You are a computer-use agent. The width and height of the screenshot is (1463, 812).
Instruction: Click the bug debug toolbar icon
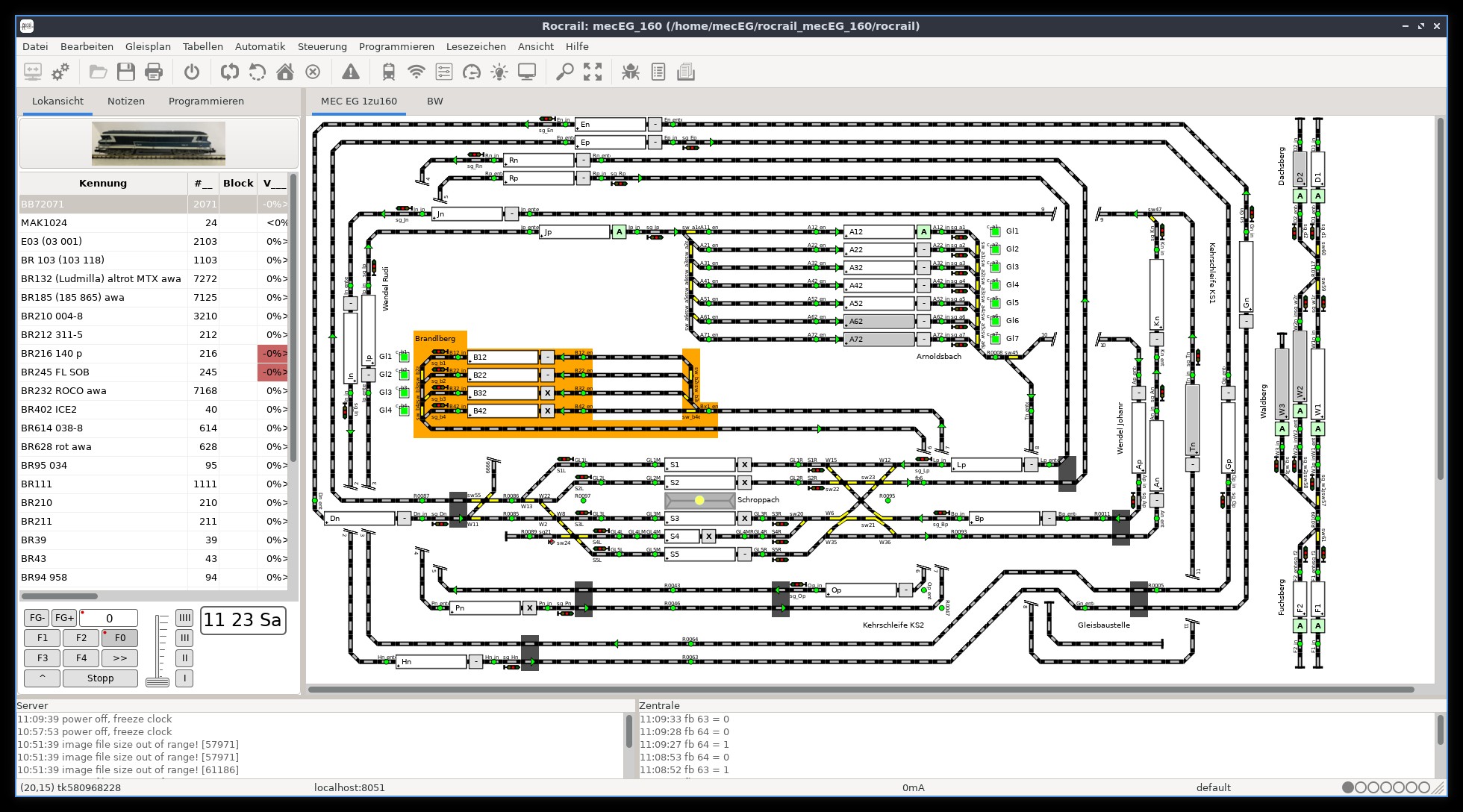coord(631,72)
